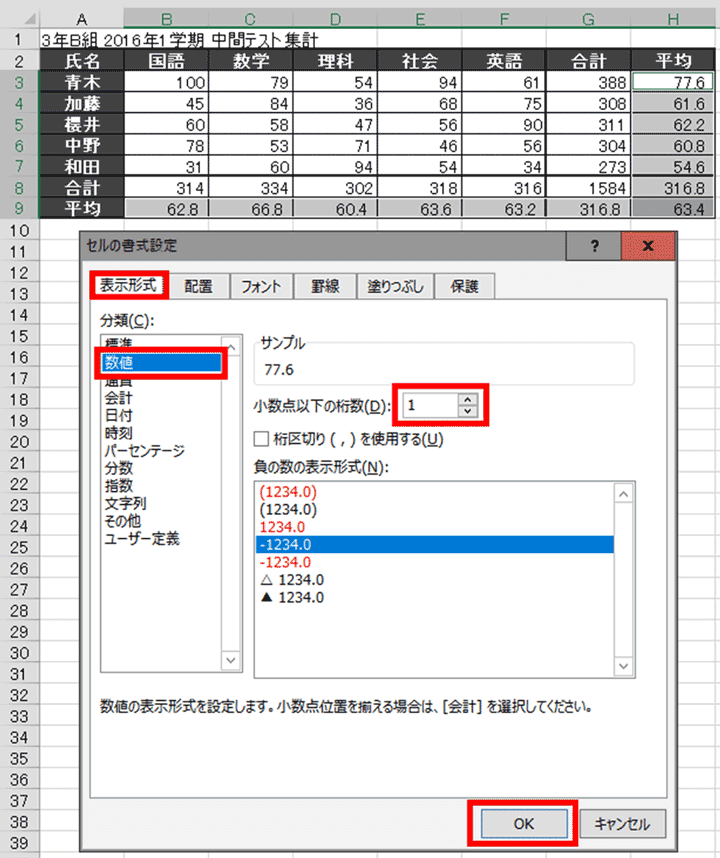Open the 塗りつぶし tab
The image size is (720, 858).
(395, 286)
